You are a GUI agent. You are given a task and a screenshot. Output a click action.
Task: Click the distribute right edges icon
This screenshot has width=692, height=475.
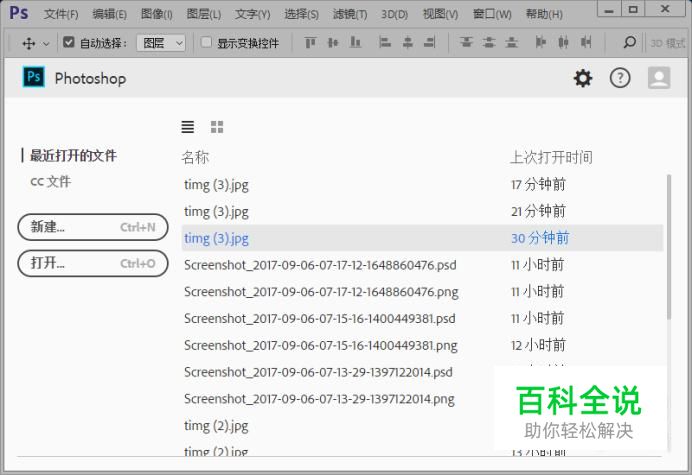point(586,42)
